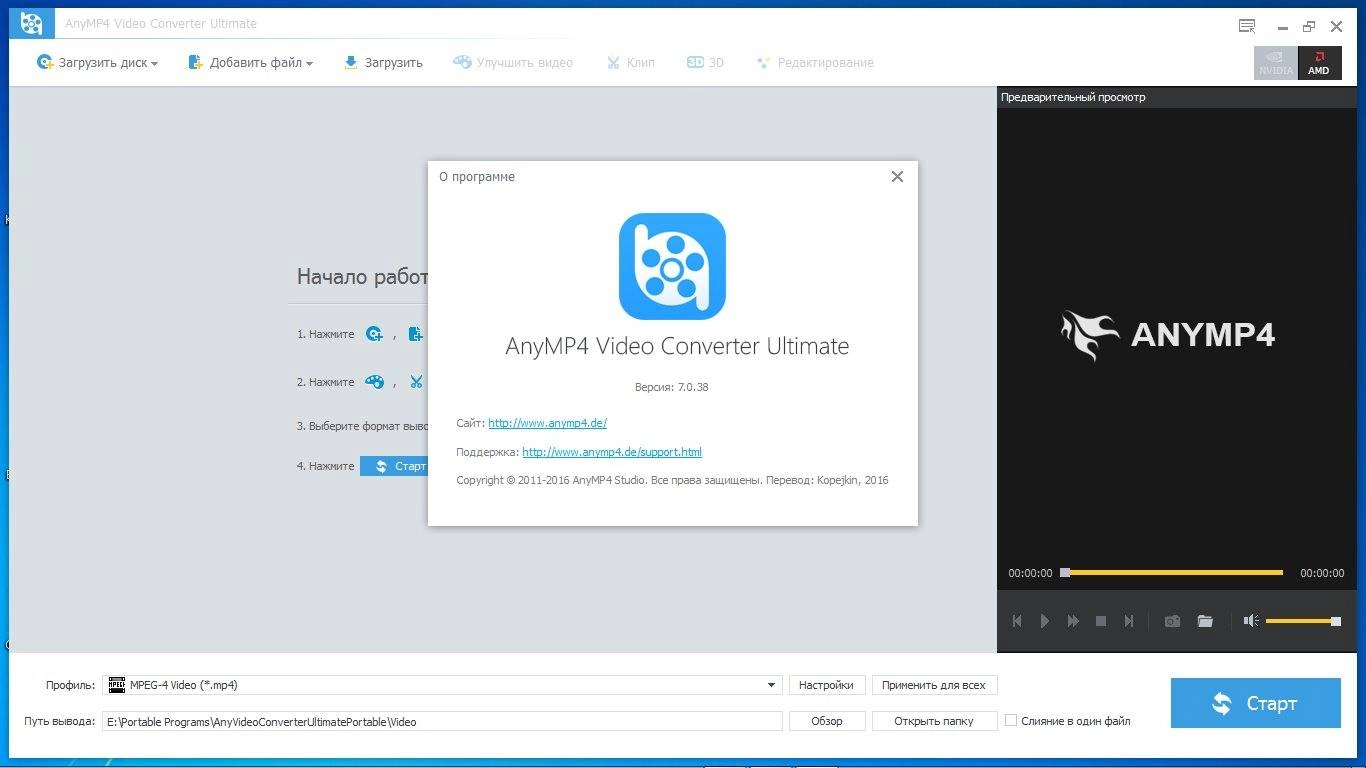This screenshot has width=1366, height=768.
Task: Click the AnyMP4 Video Converter Ultimate heading
Action: (x=677, y=347)
